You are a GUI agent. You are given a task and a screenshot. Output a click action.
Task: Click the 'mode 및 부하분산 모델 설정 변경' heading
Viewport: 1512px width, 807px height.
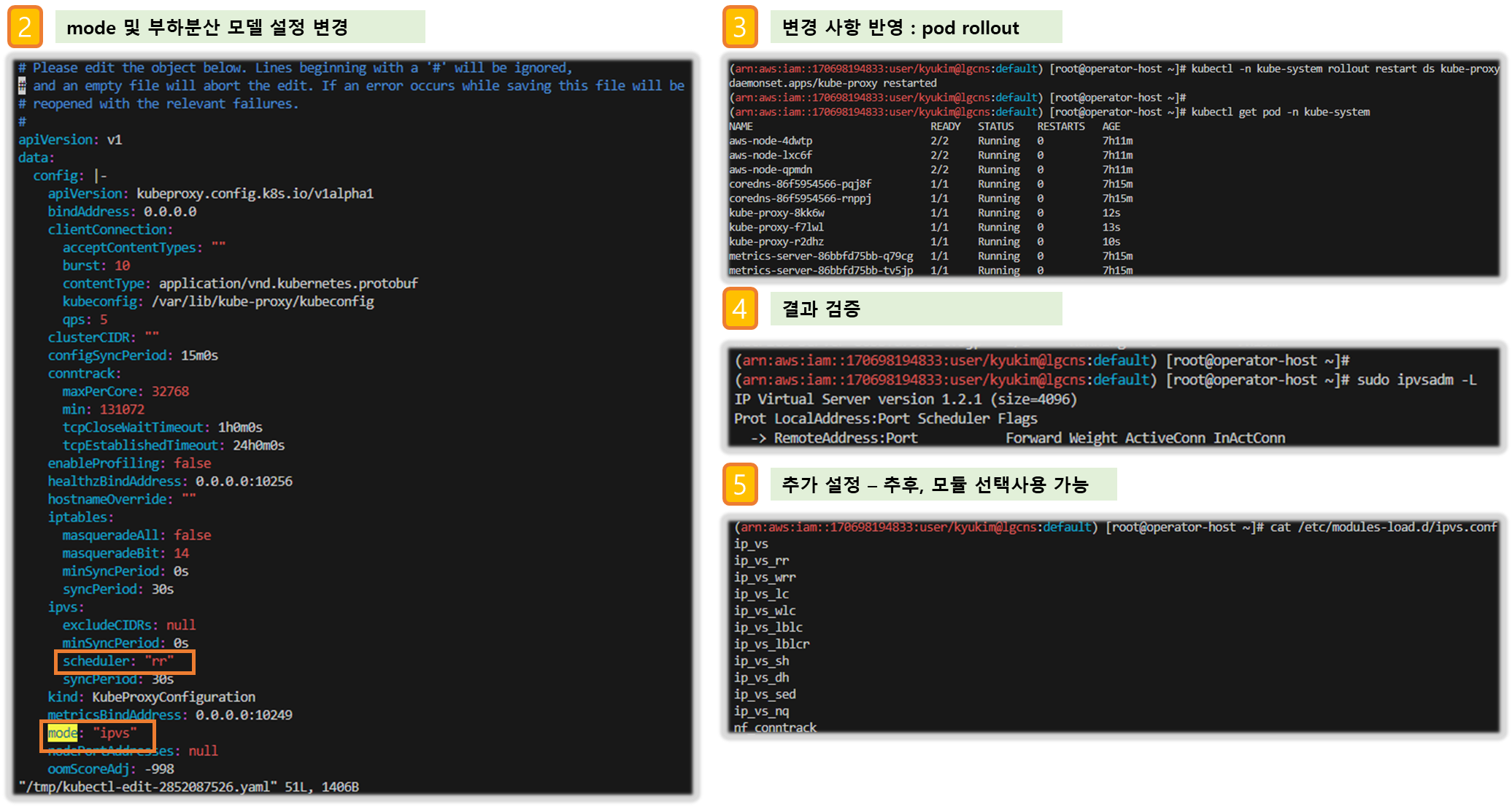(x=207, y=28)
